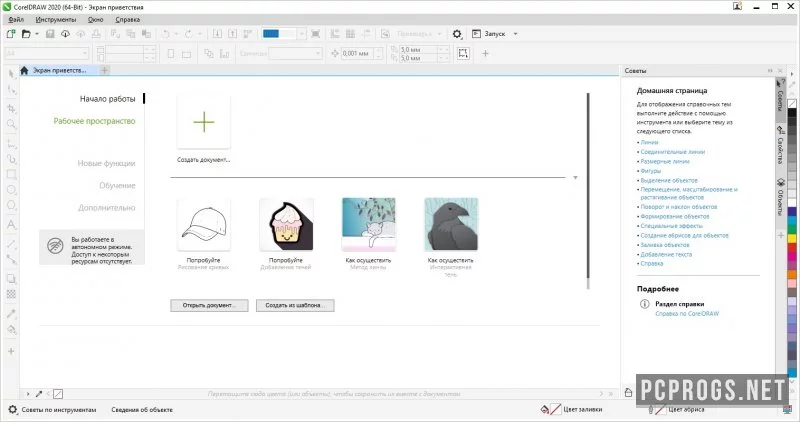The image size is (800, 422).
Task: Select the Freehand tool
Action: [11, 144]
